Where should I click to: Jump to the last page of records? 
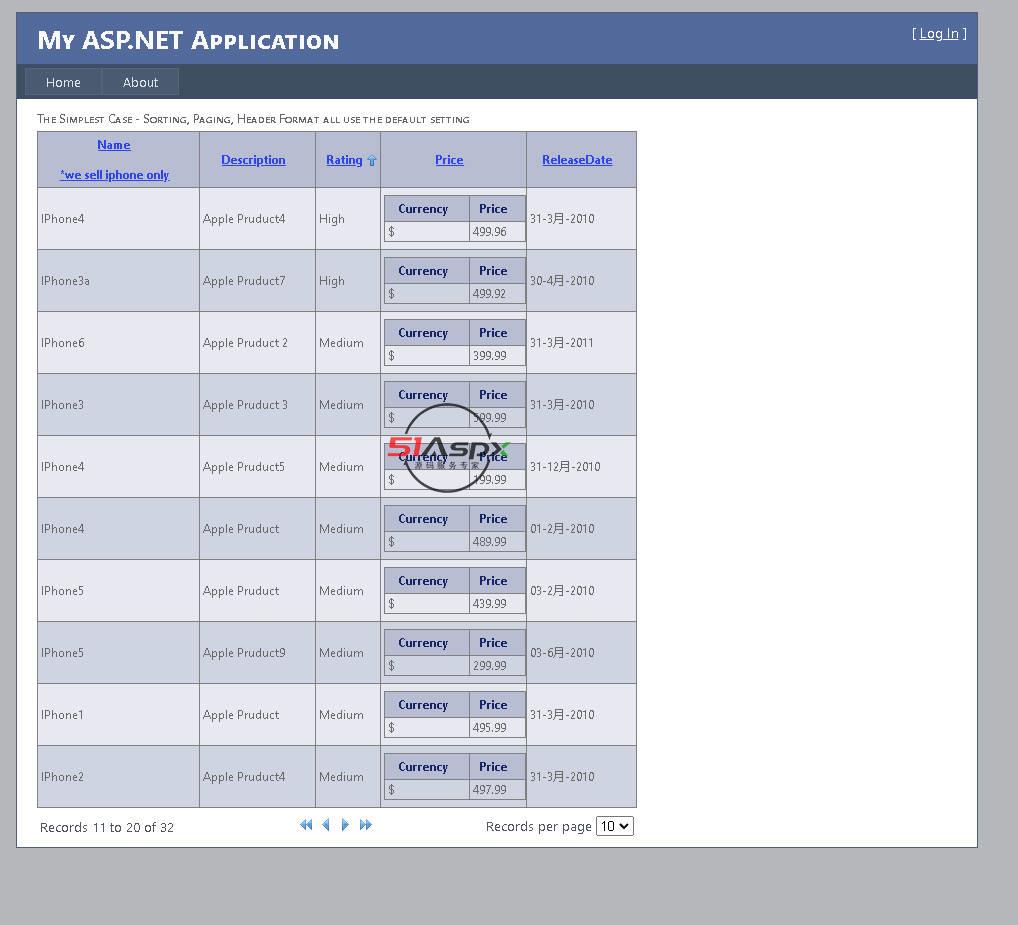(366, 824)
